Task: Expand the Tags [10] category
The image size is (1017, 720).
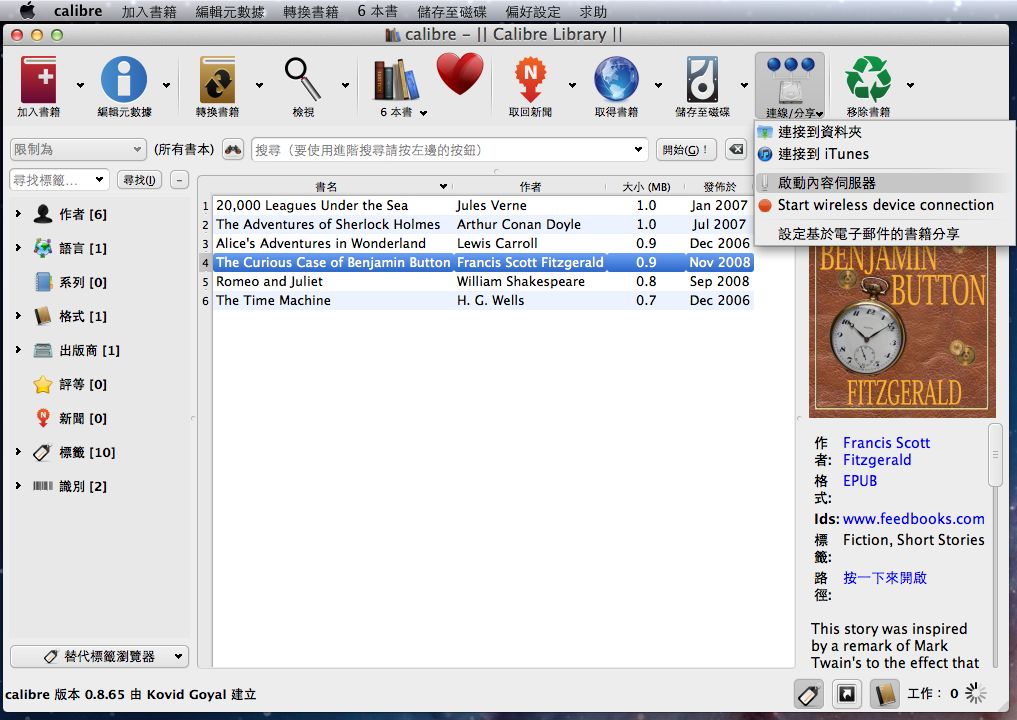Action: tap(18, 451)
